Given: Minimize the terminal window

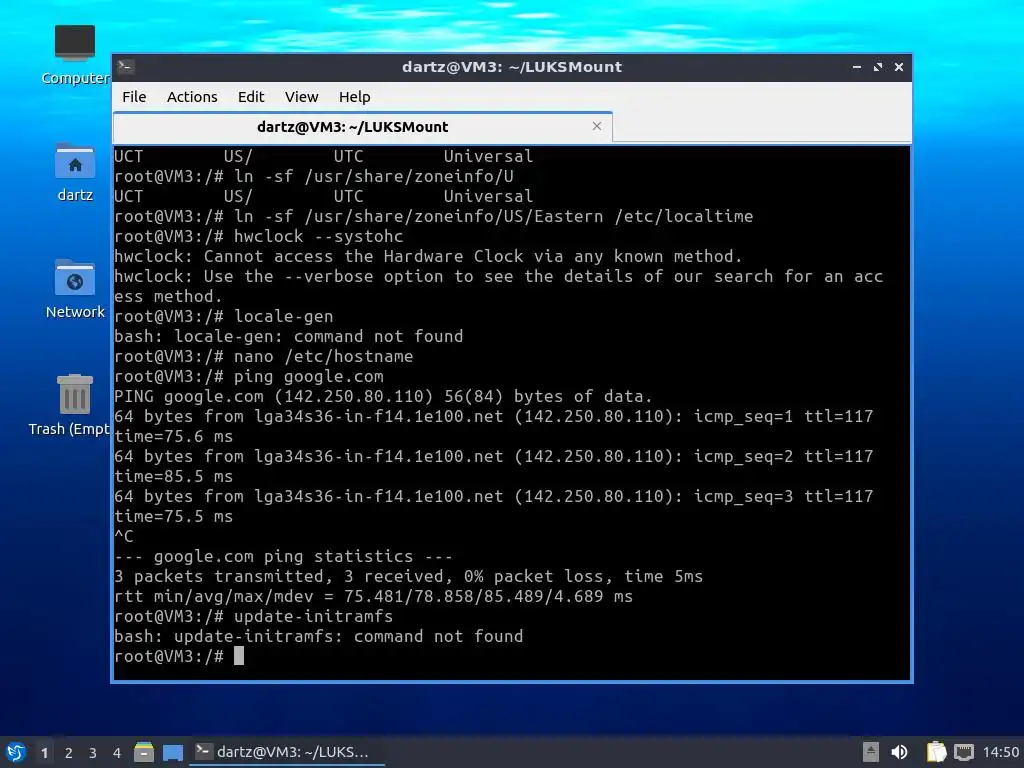Looking at the screenshot, I should tap(857, 67).
